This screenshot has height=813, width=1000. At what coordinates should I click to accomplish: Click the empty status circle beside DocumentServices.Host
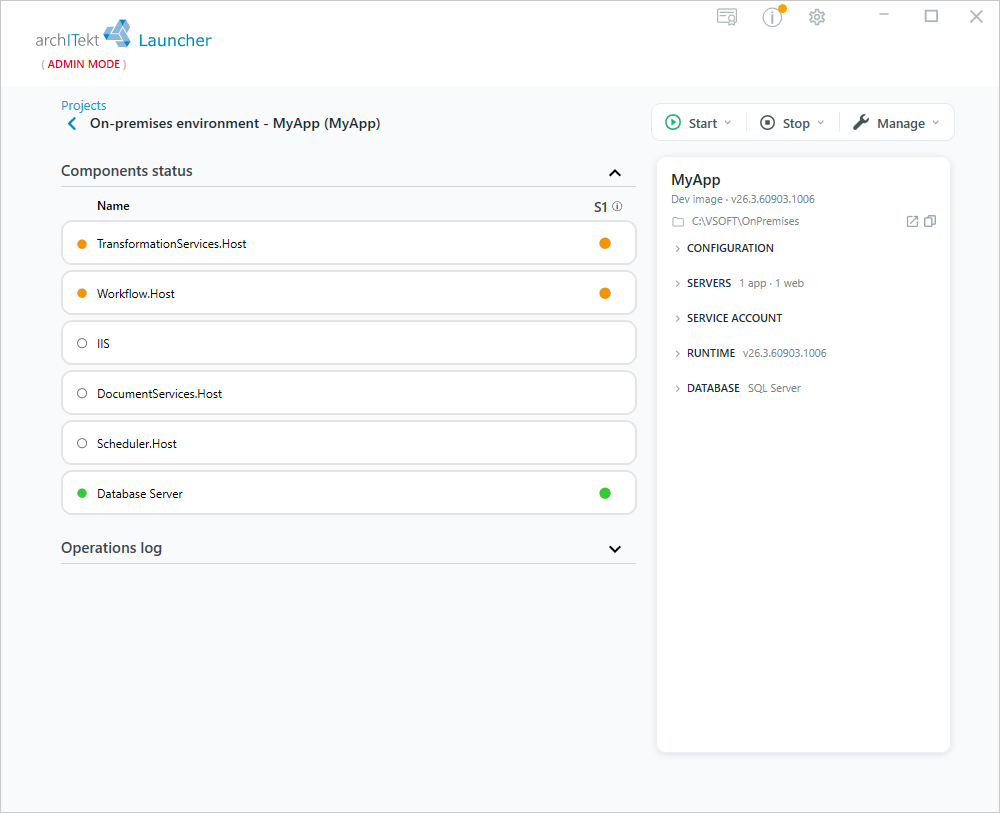click(82, 393)
